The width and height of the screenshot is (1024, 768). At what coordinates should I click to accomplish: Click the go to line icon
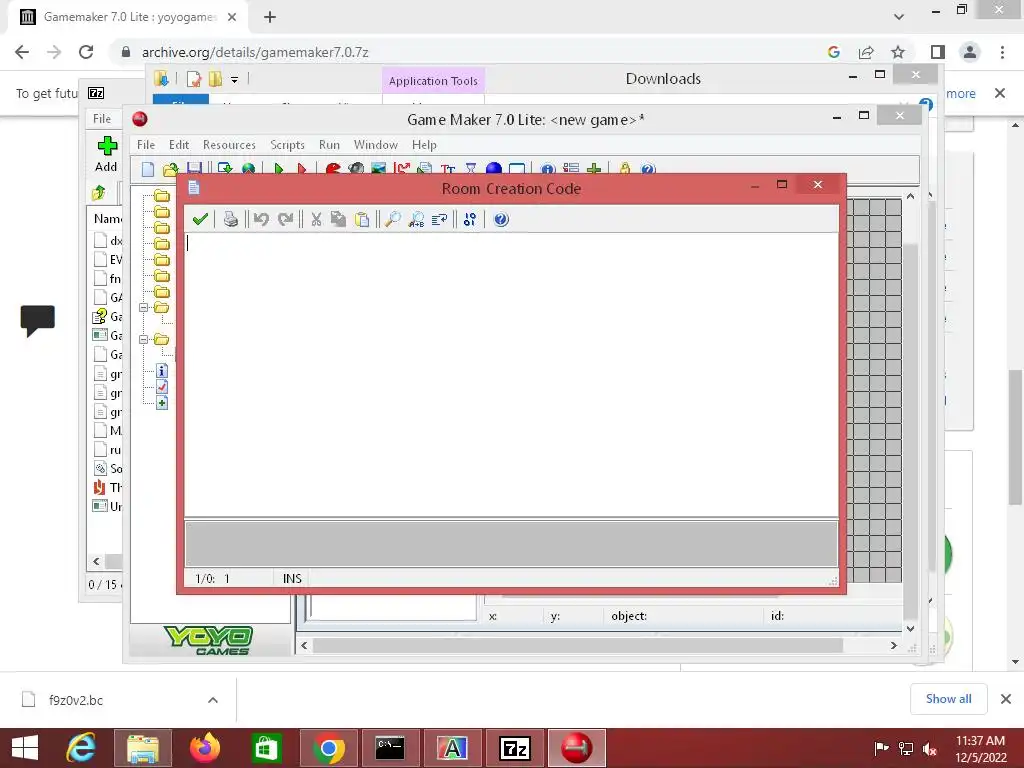(x=440, y=219)
